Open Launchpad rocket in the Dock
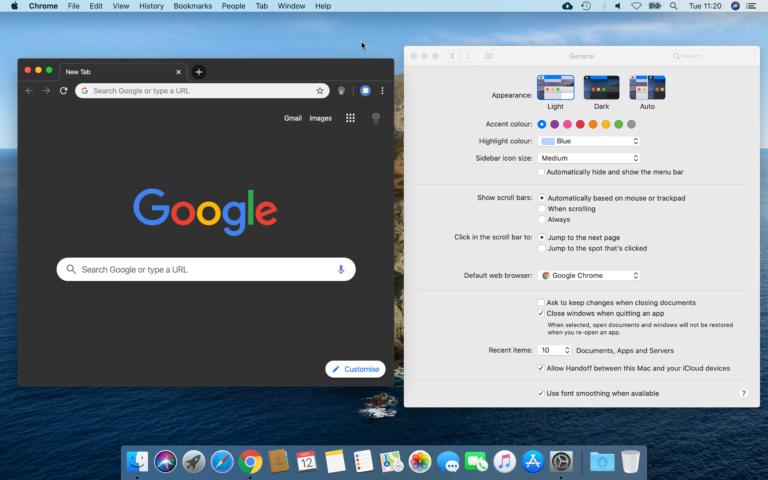The image size is (768, 480). pos(193,461)
